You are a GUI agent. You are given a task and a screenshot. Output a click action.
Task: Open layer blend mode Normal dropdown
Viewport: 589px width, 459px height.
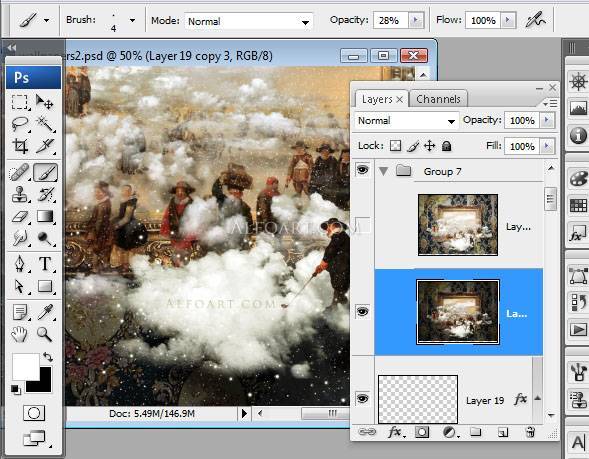406,121
